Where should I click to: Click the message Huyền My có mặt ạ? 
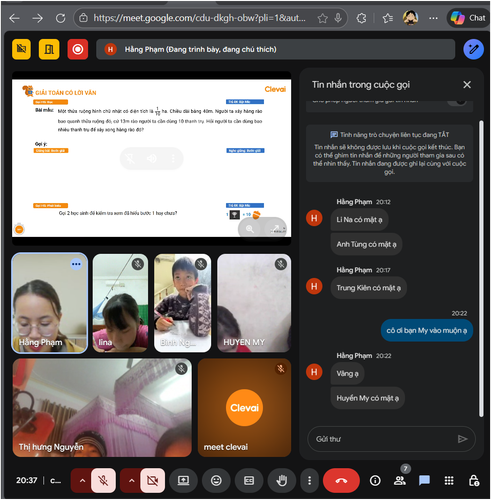[367, 398]
